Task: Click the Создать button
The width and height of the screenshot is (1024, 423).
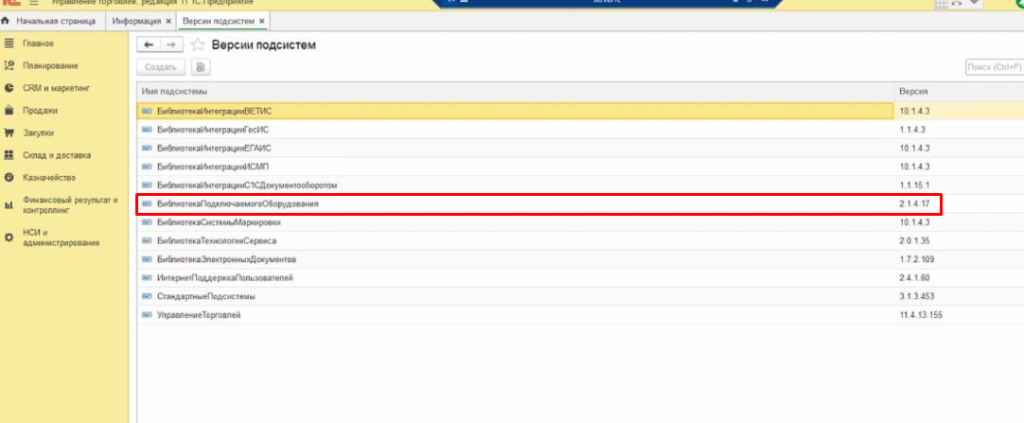Action: click(x=161, y=67)
